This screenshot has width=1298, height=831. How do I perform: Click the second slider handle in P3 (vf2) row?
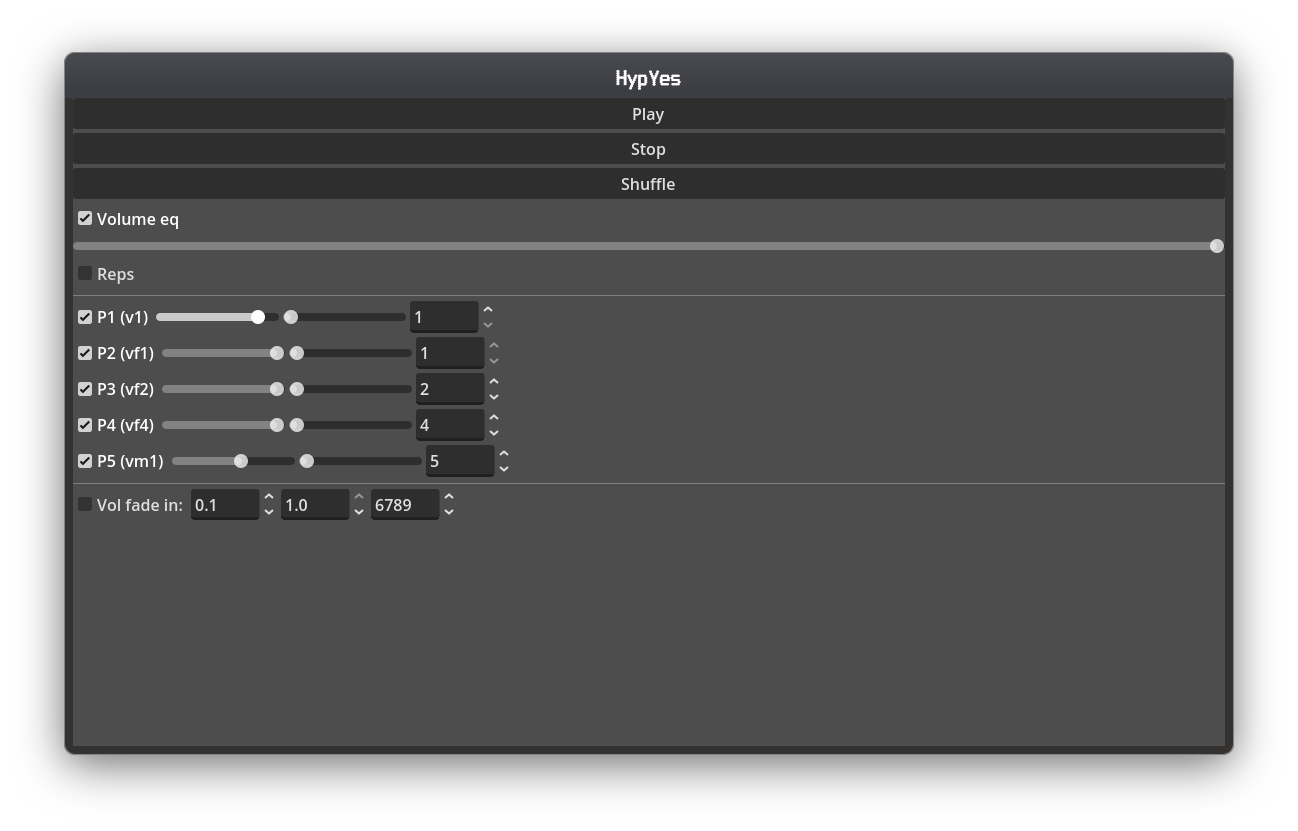point(297,389)
